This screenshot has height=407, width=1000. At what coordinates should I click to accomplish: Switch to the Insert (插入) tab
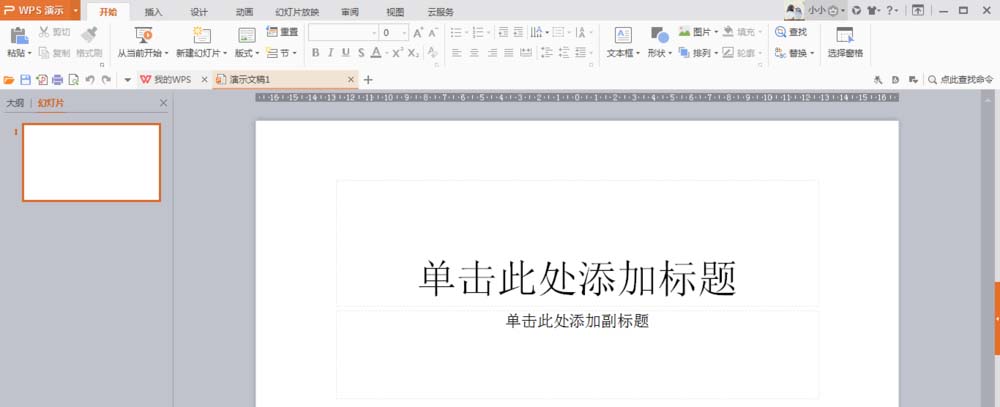(x=153, y=12)
